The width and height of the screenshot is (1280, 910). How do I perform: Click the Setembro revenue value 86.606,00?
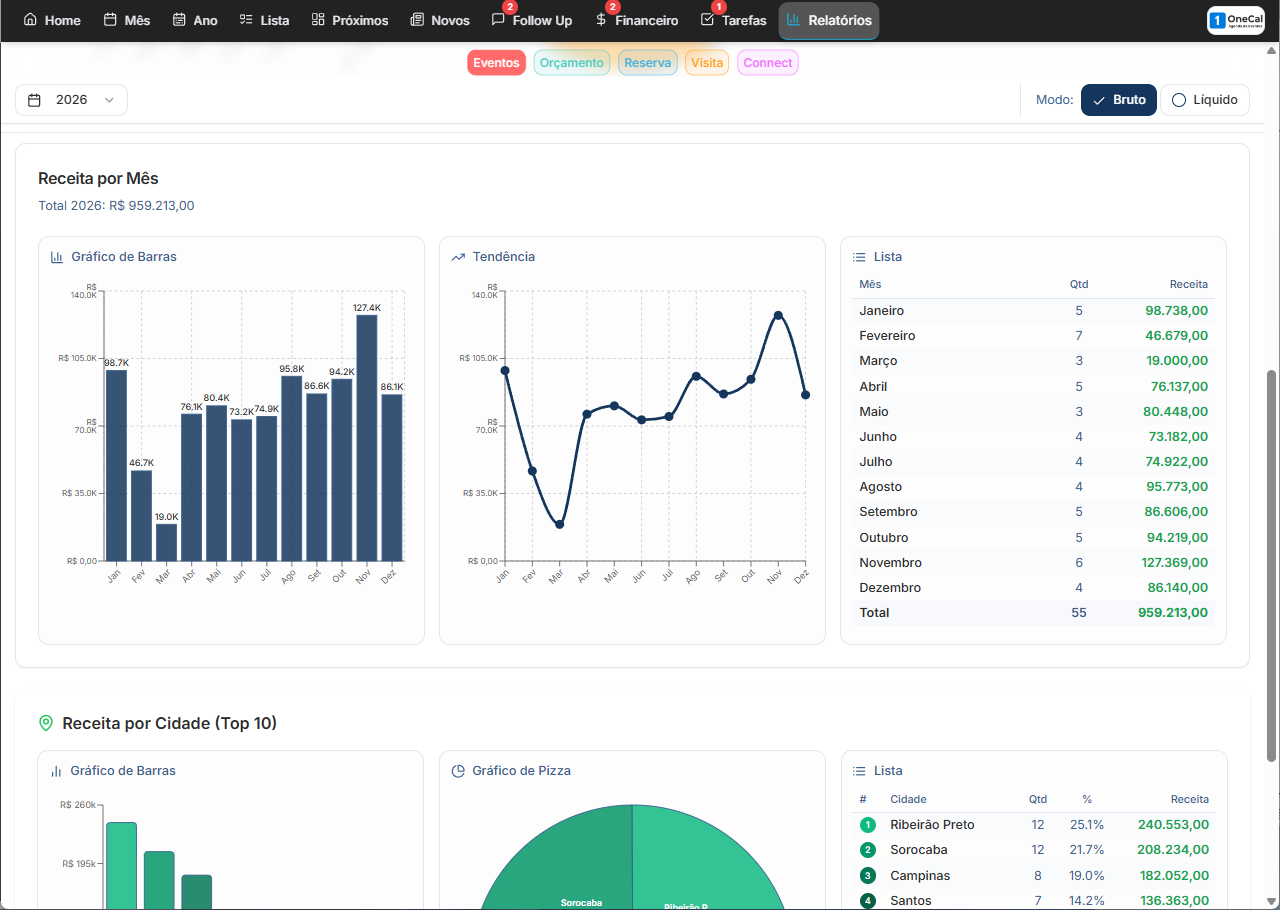(x=1177, y=512)
